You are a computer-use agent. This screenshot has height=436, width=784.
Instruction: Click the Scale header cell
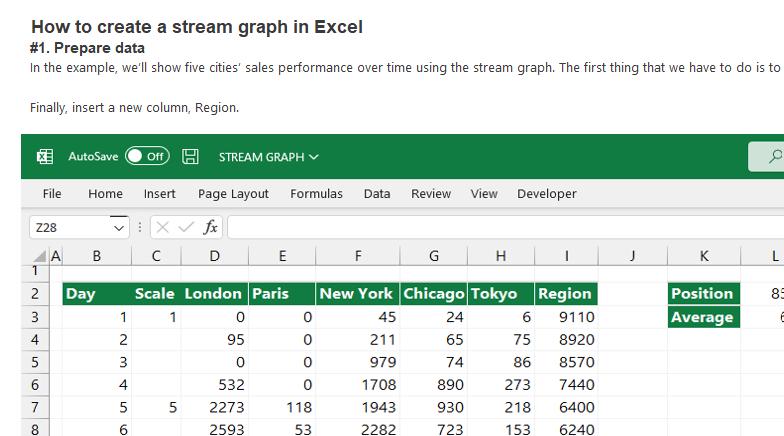click(156, 294)
